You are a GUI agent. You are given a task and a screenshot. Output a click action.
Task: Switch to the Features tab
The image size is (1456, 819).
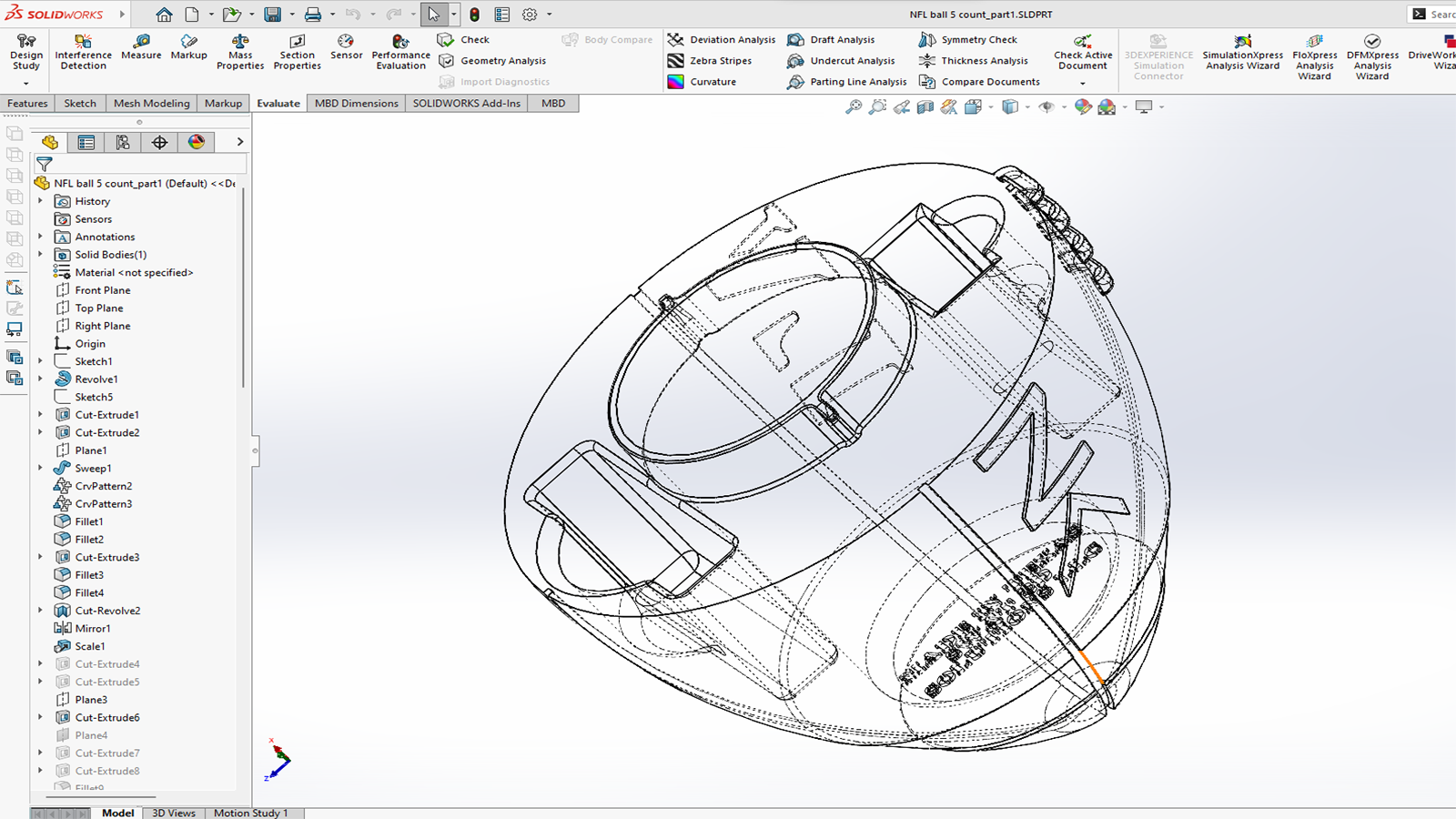click(27, 104)
